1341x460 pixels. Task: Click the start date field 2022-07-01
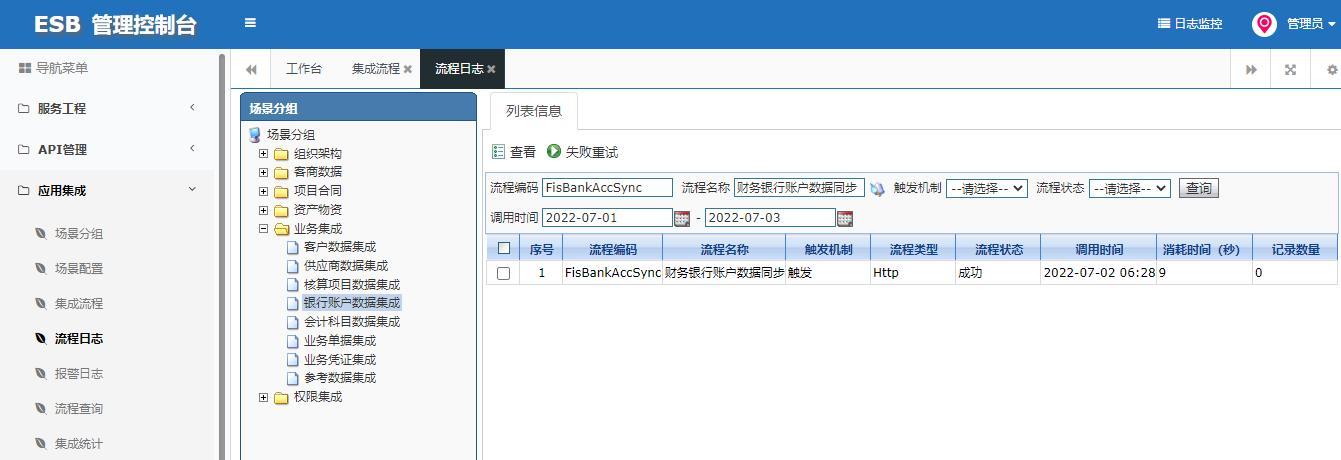pyautogui.click(x=607, y=218)
